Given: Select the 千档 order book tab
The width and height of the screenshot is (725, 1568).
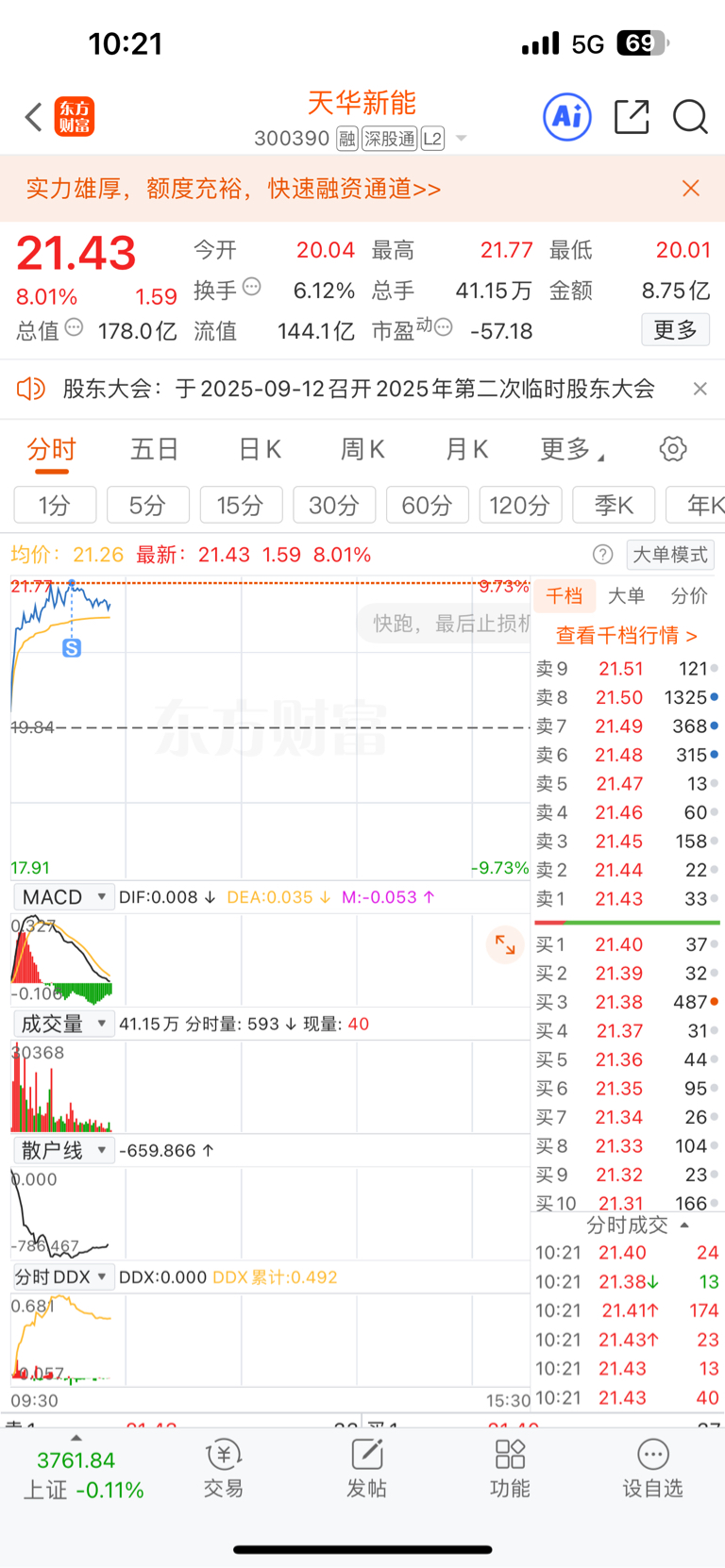Looking at the screenshot, I should (x=565, y=596).
